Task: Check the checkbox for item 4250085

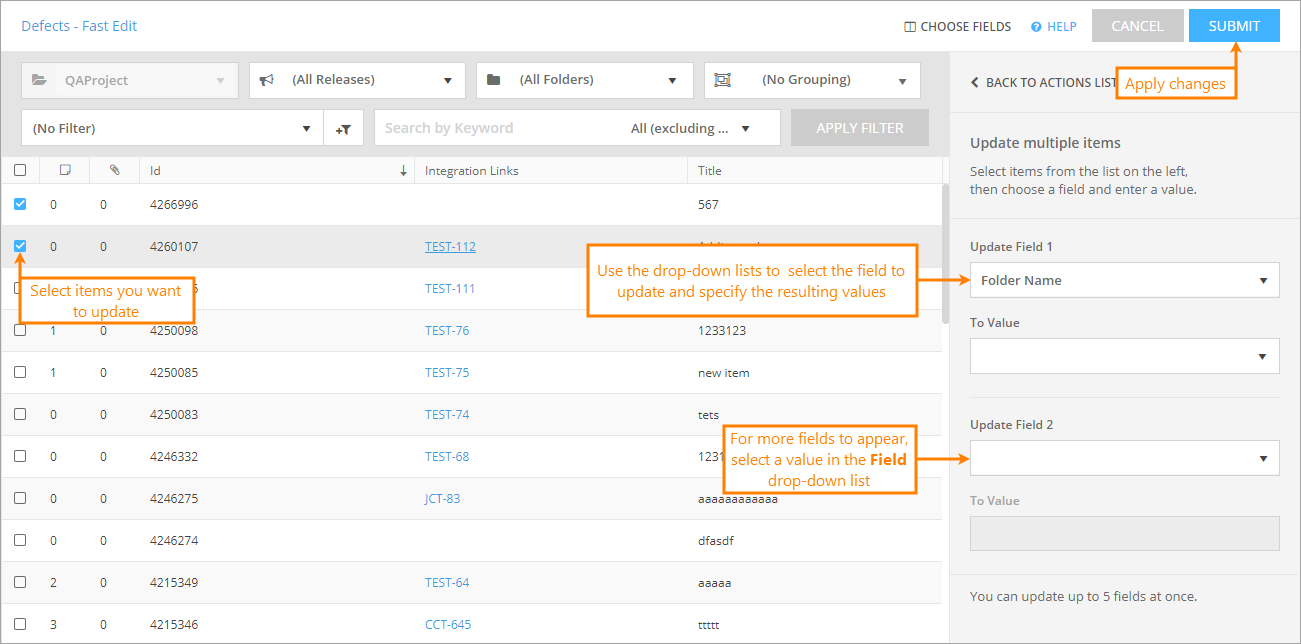Action: 20,372
